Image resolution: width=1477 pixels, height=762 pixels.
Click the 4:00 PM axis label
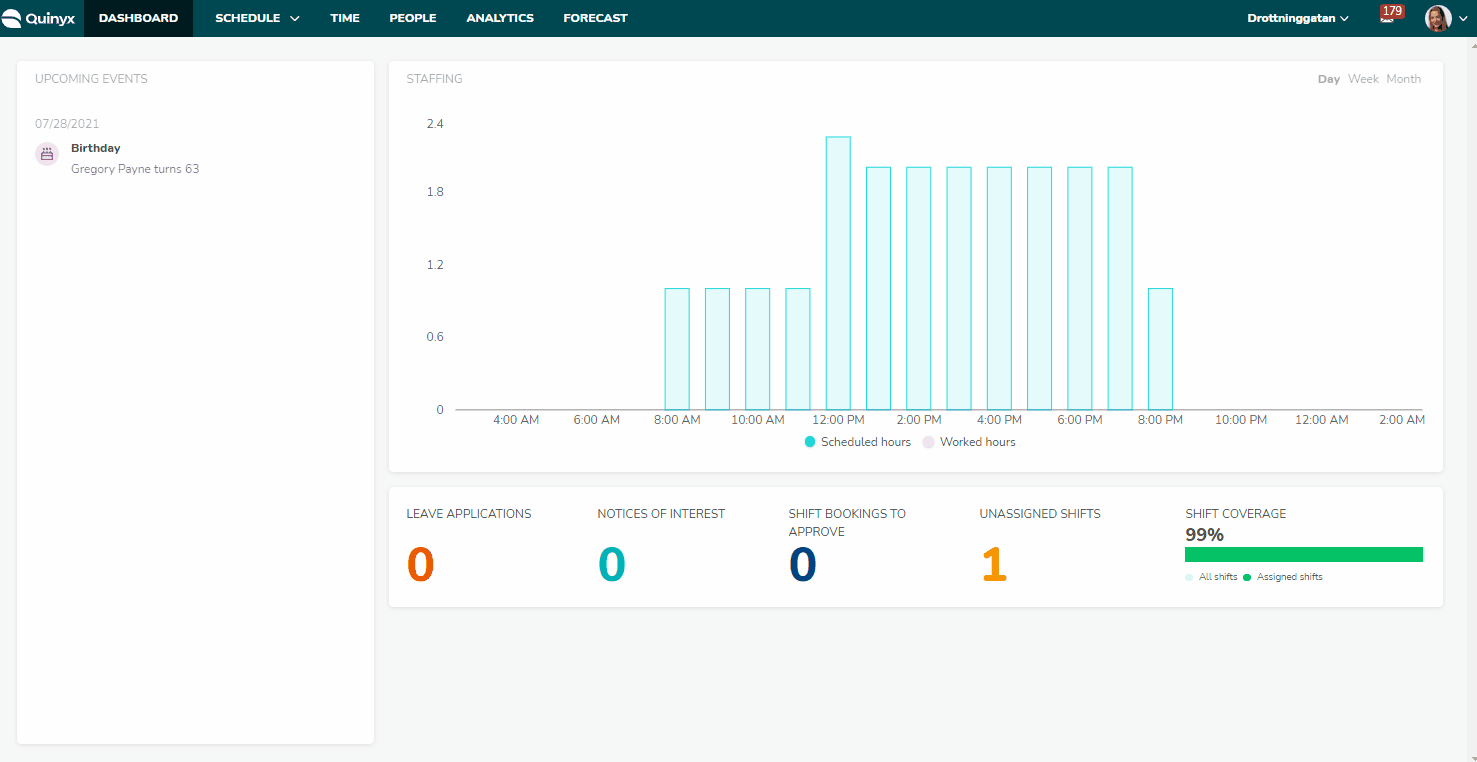[x=999, y=420]
